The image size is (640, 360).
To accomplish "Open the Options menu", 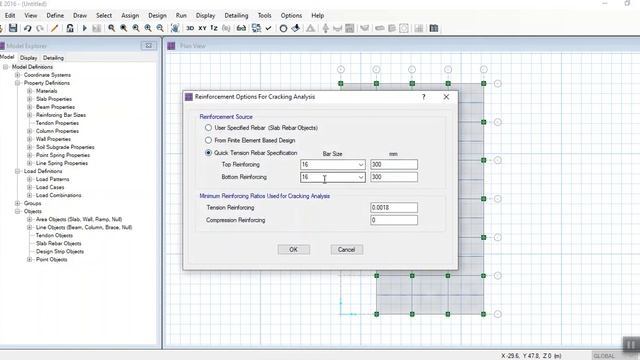I will [x=291, y=16].
